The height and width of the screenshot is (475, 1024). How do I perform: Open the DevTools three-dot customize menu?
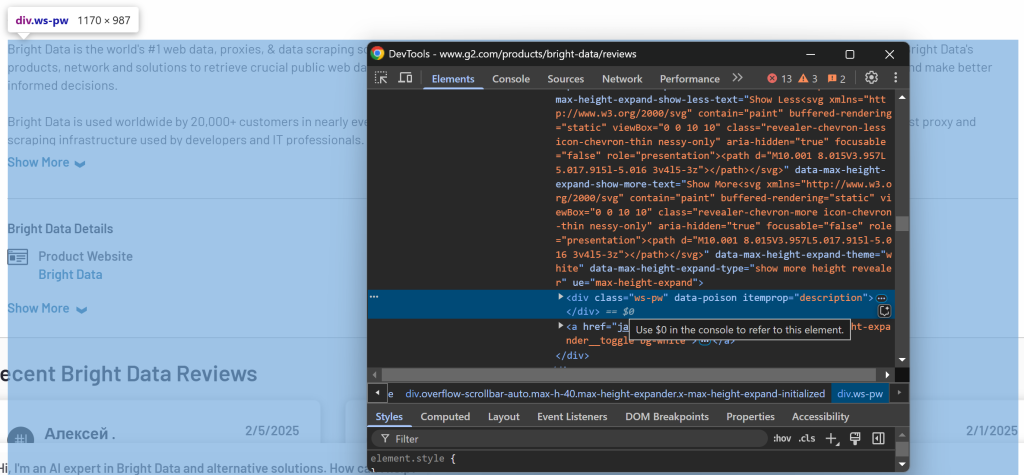pyautogui.click(x=893, y=78)
